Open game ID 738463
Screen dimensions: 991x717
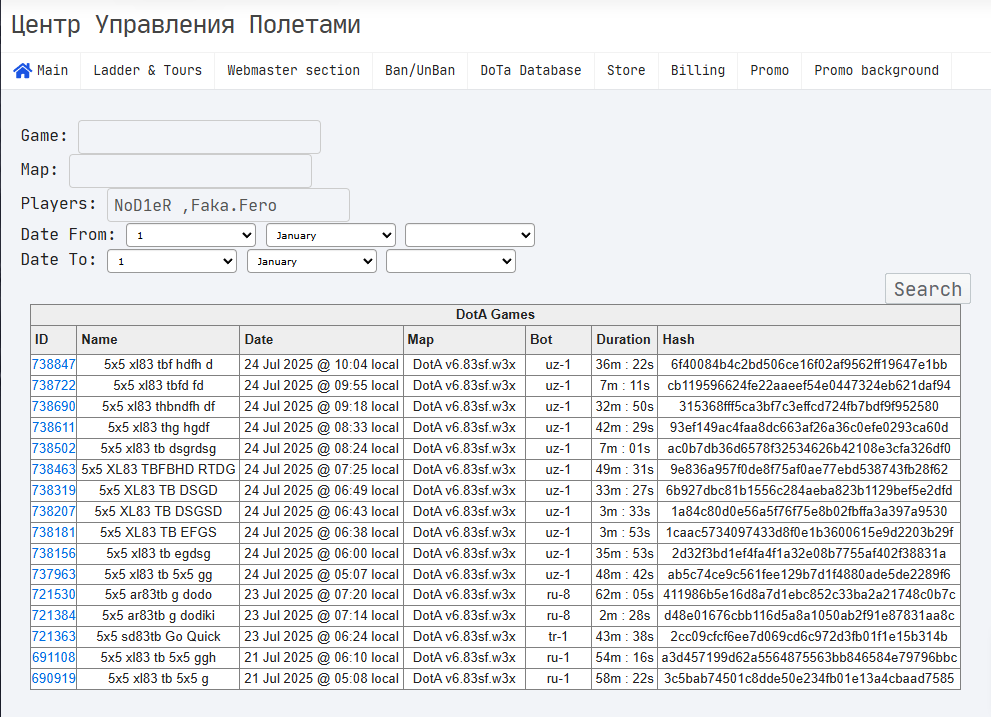point(54,470)
